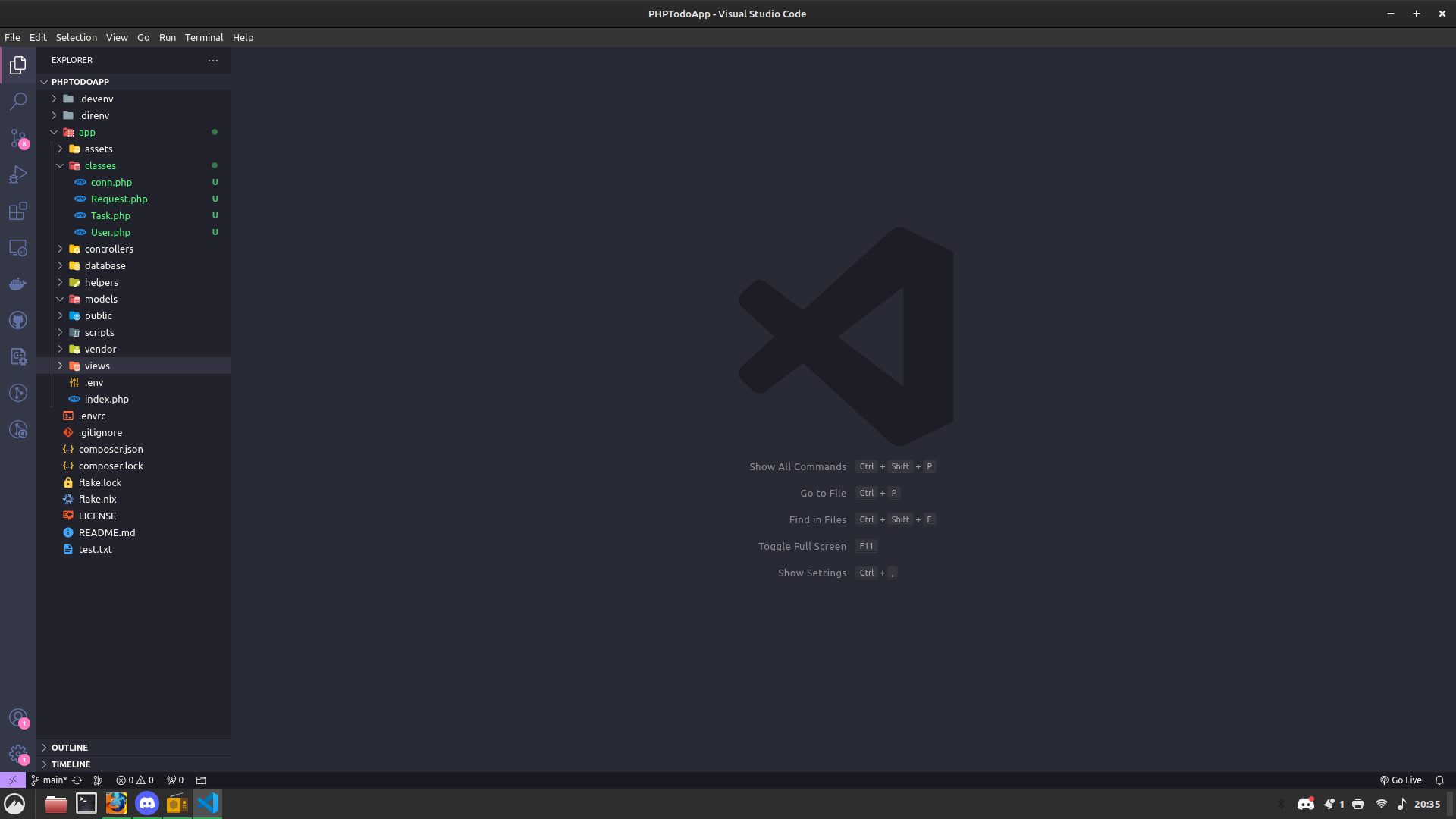The image size is (1456, 819).
Task: Open conn.php file
Action: click(133, 182)
